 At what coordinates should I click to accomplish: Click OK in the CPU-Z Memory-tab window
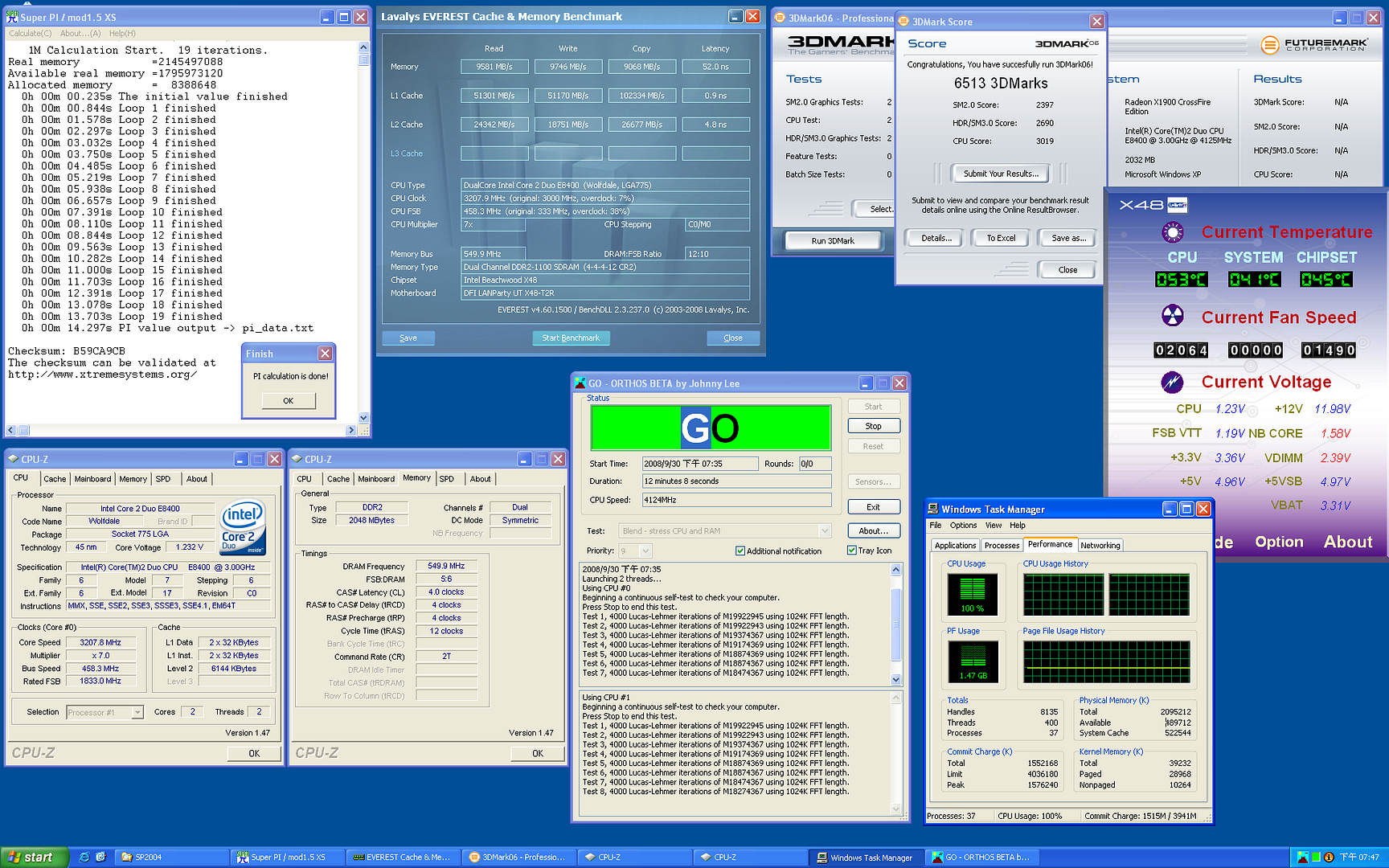(x=538, y=753)
